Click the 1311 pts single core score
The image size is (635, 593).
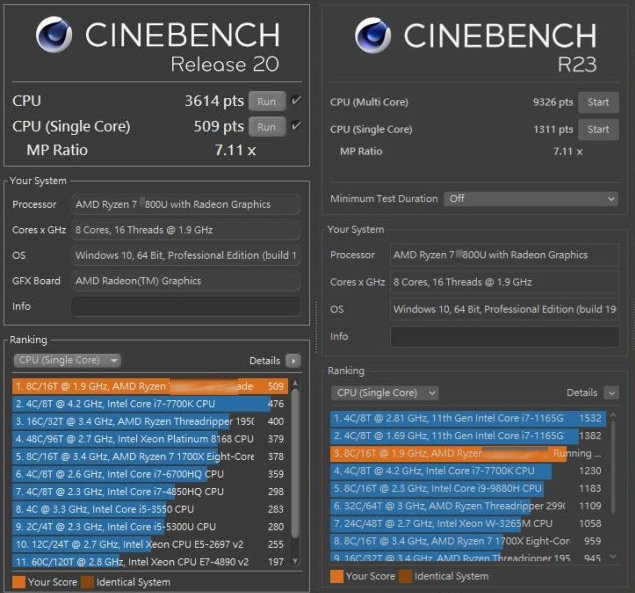tap(553, 130)
